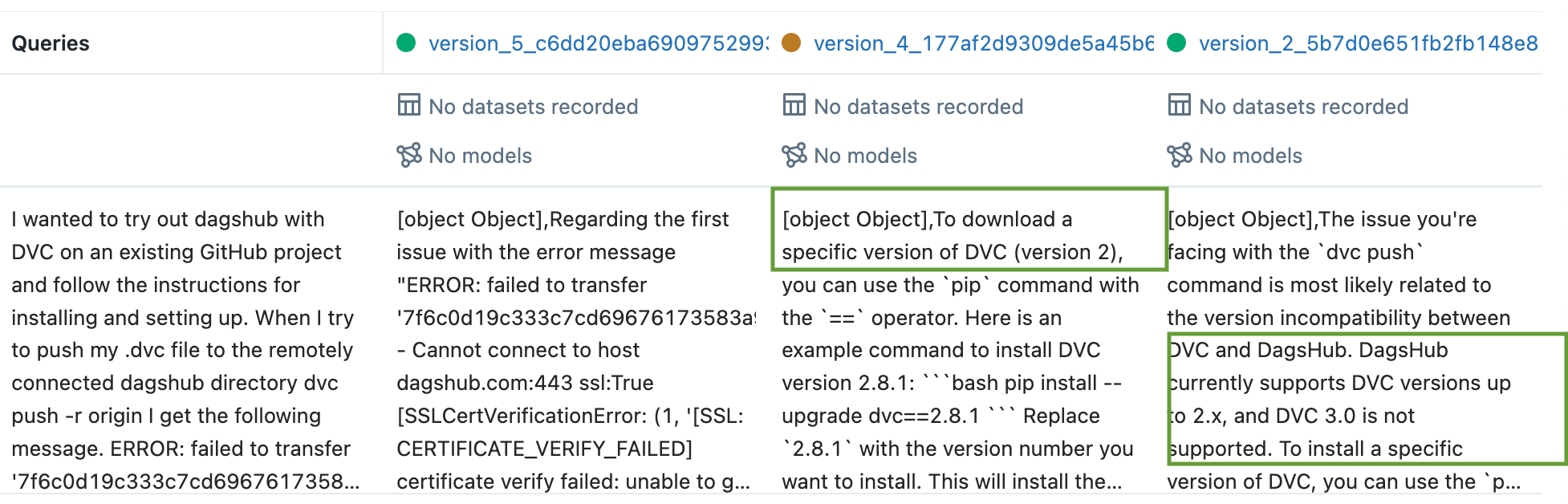Image resolution: width=1568 pixels, height=504 pixels.
Task: Click models graph icon under version_2
Action: [x=1180, y=155]
